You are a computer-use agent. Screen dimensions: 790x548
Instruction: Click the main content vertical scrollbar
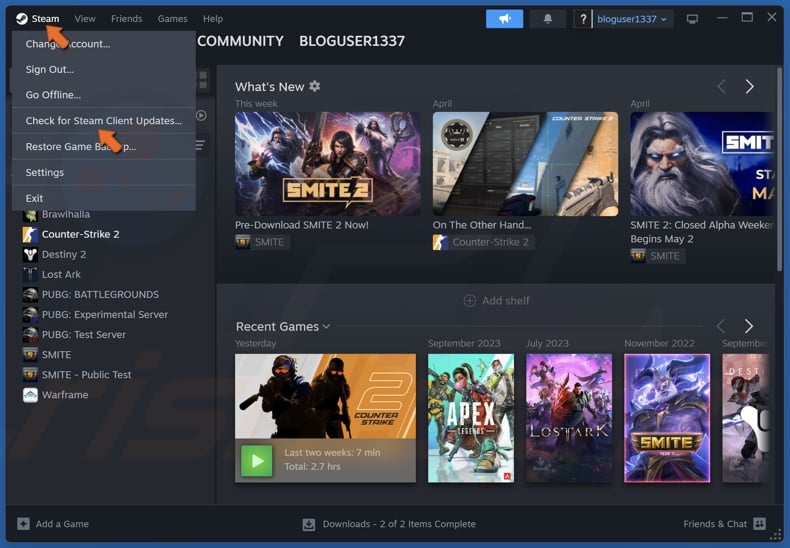click(x=779, y=171)
